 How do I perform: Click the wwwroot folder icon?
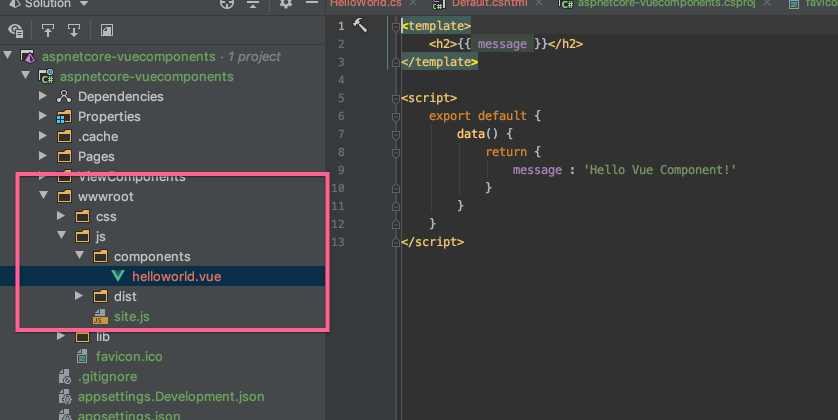[64, 196]
